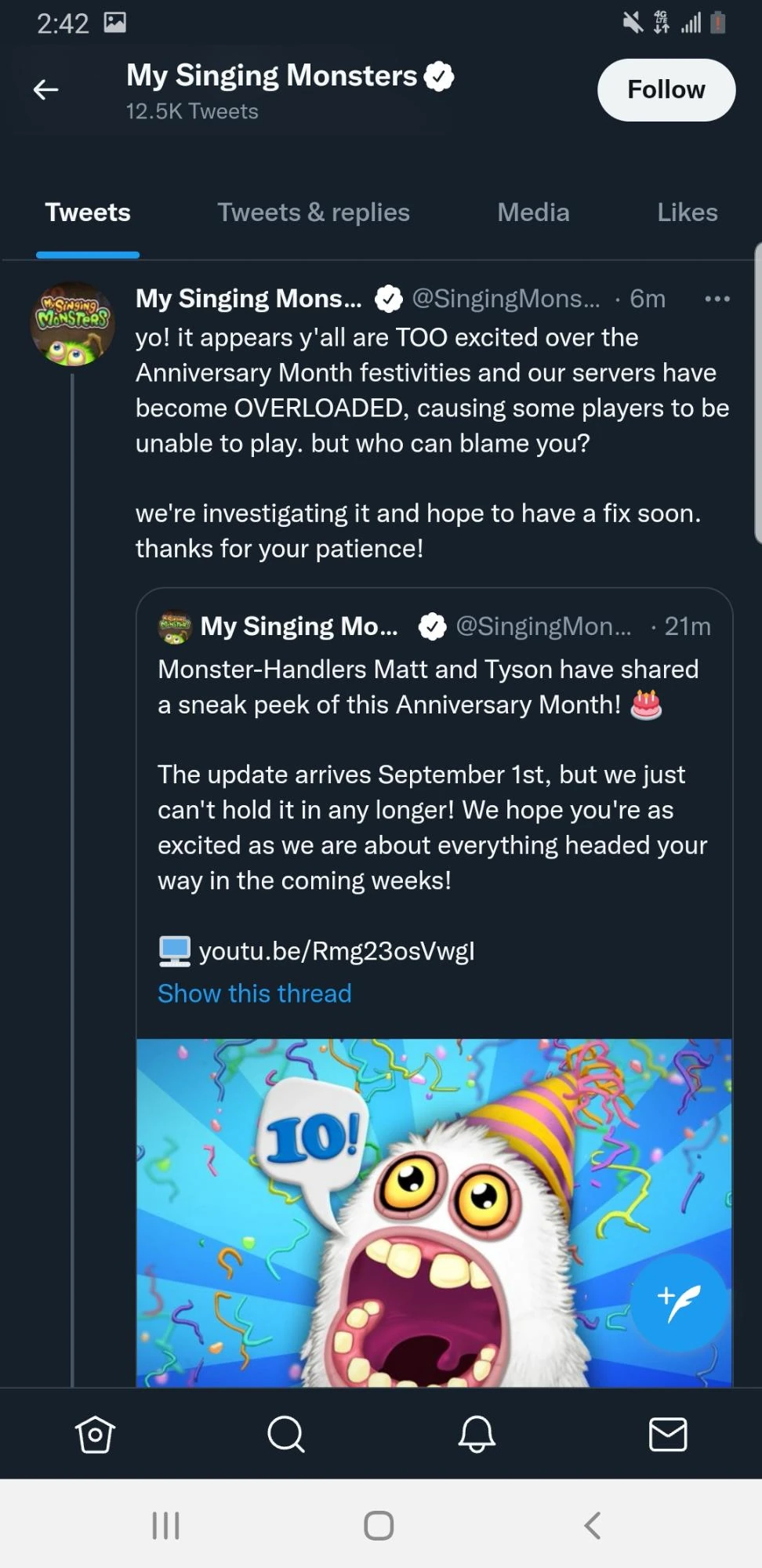Image resolution: width=762 pixels, height=1568 pixels.
Task: Open Show this thread link
Action: (255, 993)
